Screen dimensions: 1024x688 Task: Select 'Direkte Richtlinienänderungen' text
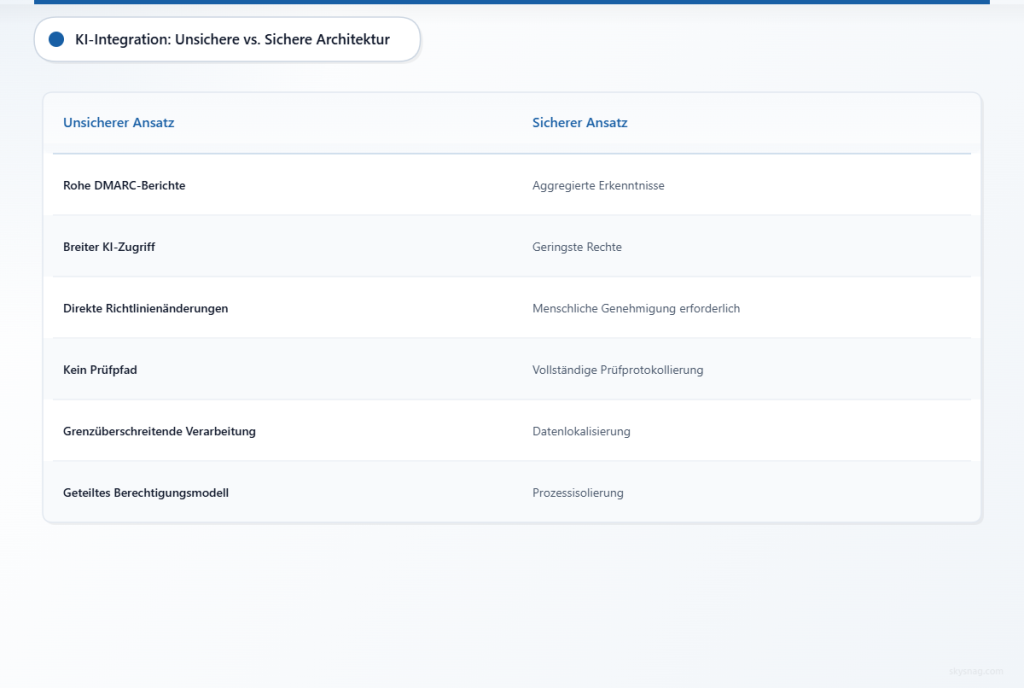[x=146, y=308]
